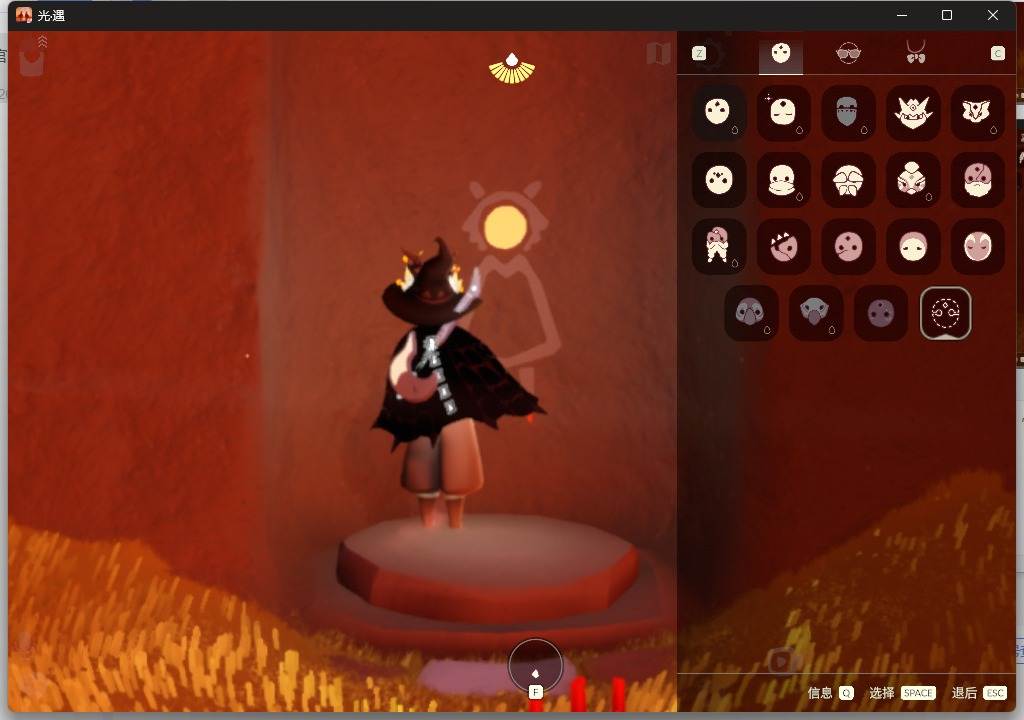Viewport: 1024px width, 720px height.
Task: Tap the candle F interact button
Action: click(x=536, y=668)
